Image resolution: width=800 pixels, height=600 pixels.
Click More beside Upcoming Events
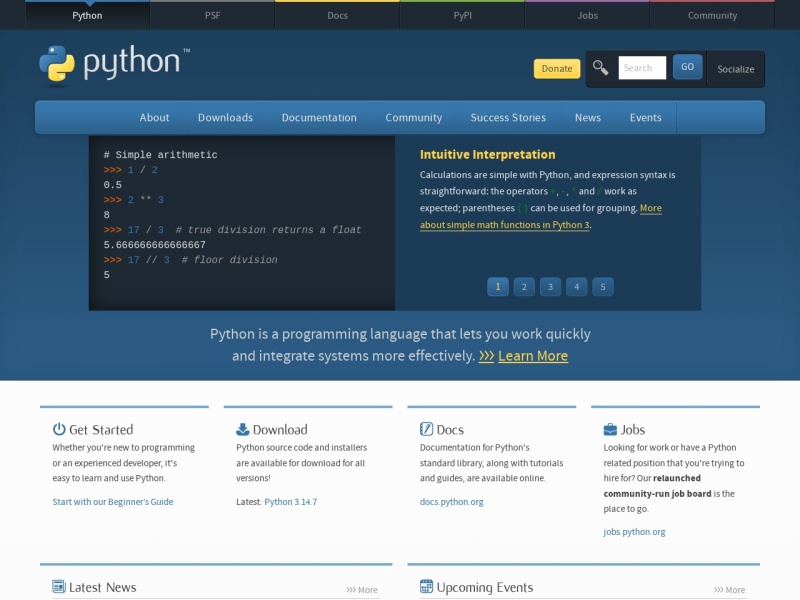pos(730,590)
